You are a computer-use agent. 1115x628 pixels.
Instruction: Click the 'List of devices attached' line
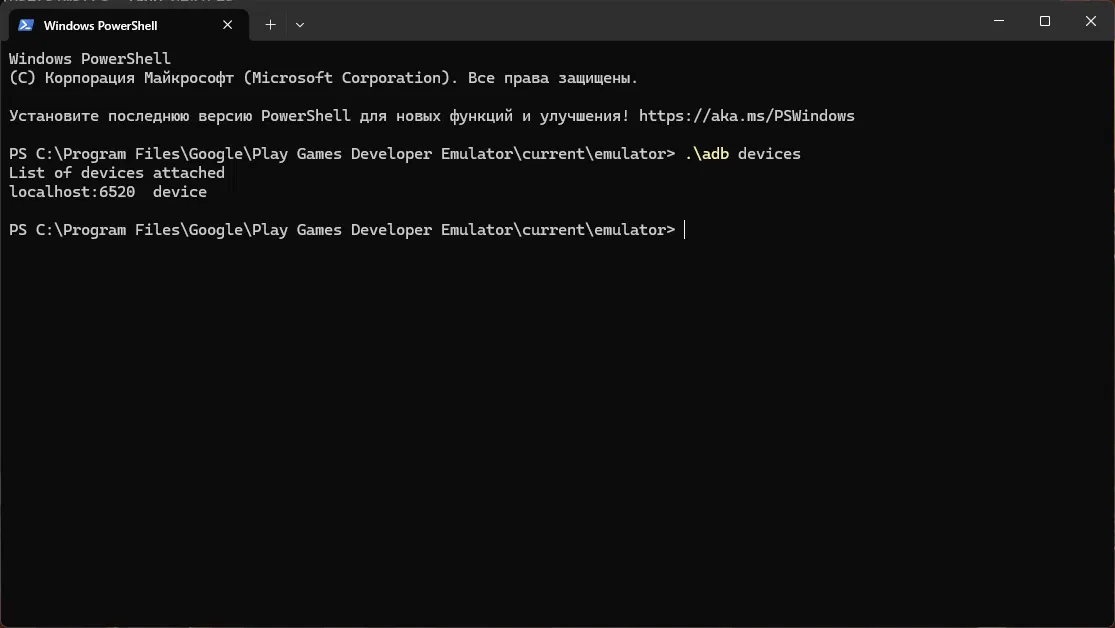click(x=117, y=173)
